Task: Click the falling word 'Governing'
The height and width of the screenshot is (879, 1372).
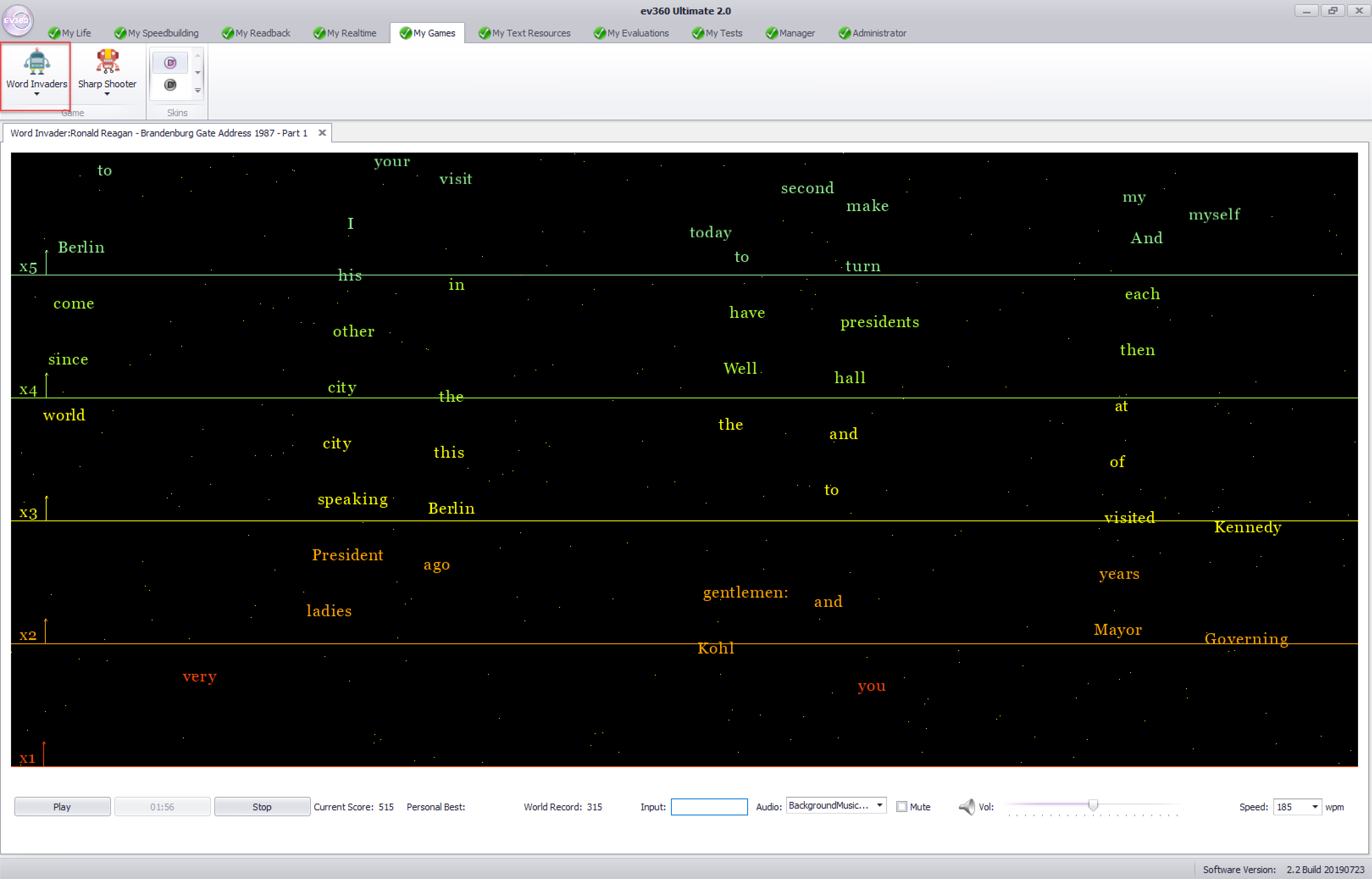Action: tap(1247, 639)
